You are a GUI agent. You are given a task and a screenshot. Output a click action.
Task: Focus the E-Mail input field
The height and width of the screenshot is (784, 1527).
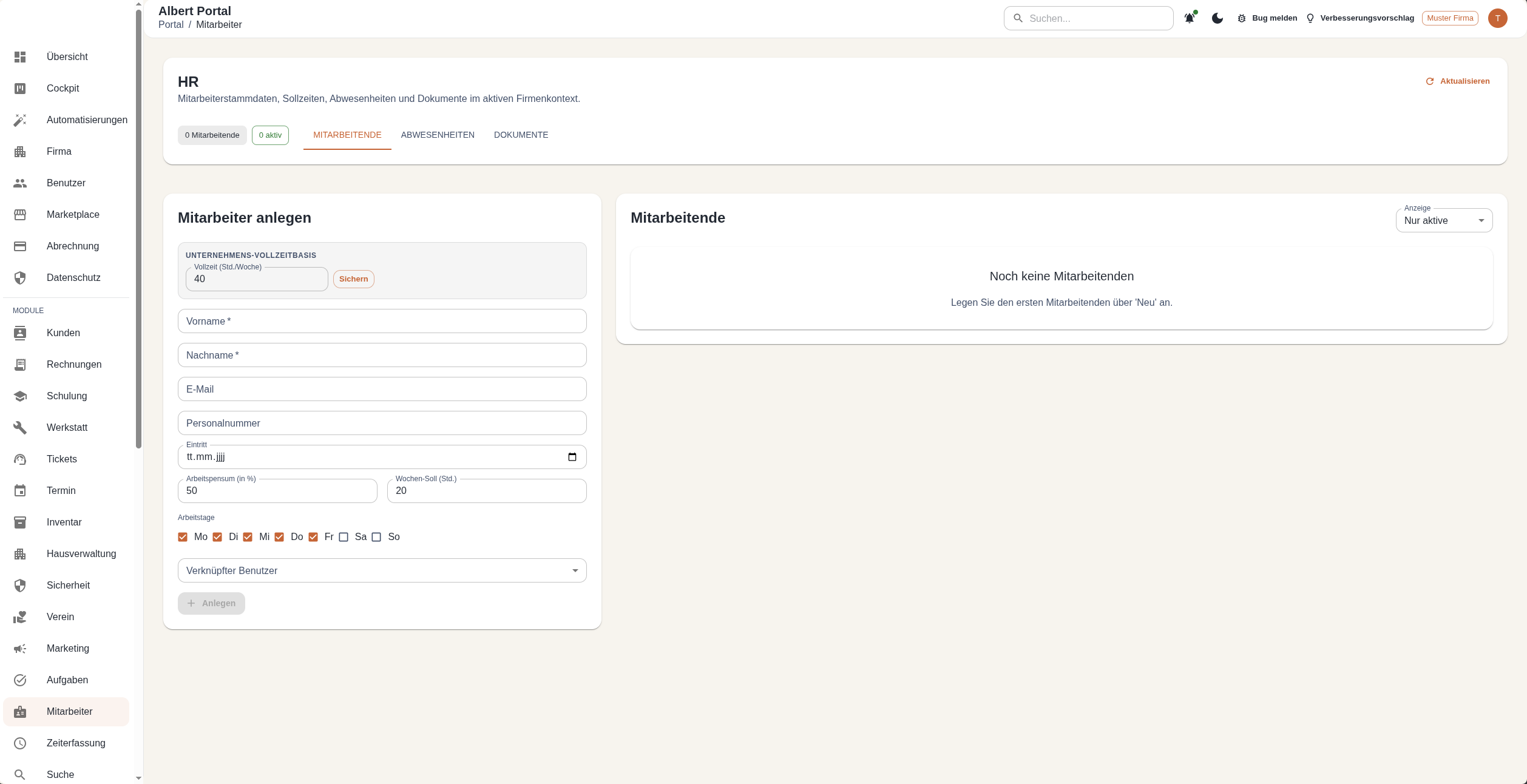(x=382, y=389)
